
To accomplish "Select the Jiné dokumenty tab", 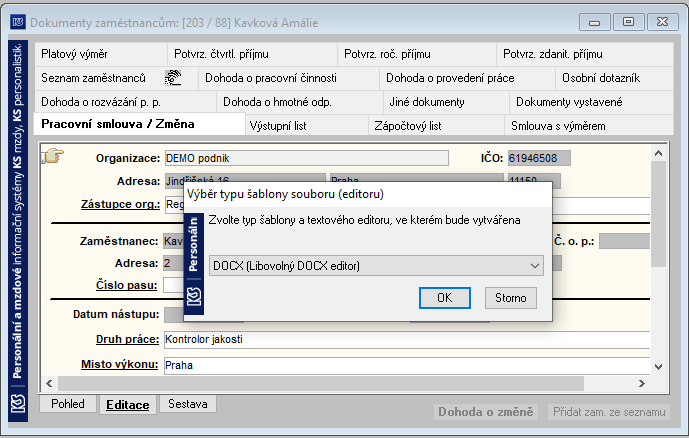I will [446, 102].
